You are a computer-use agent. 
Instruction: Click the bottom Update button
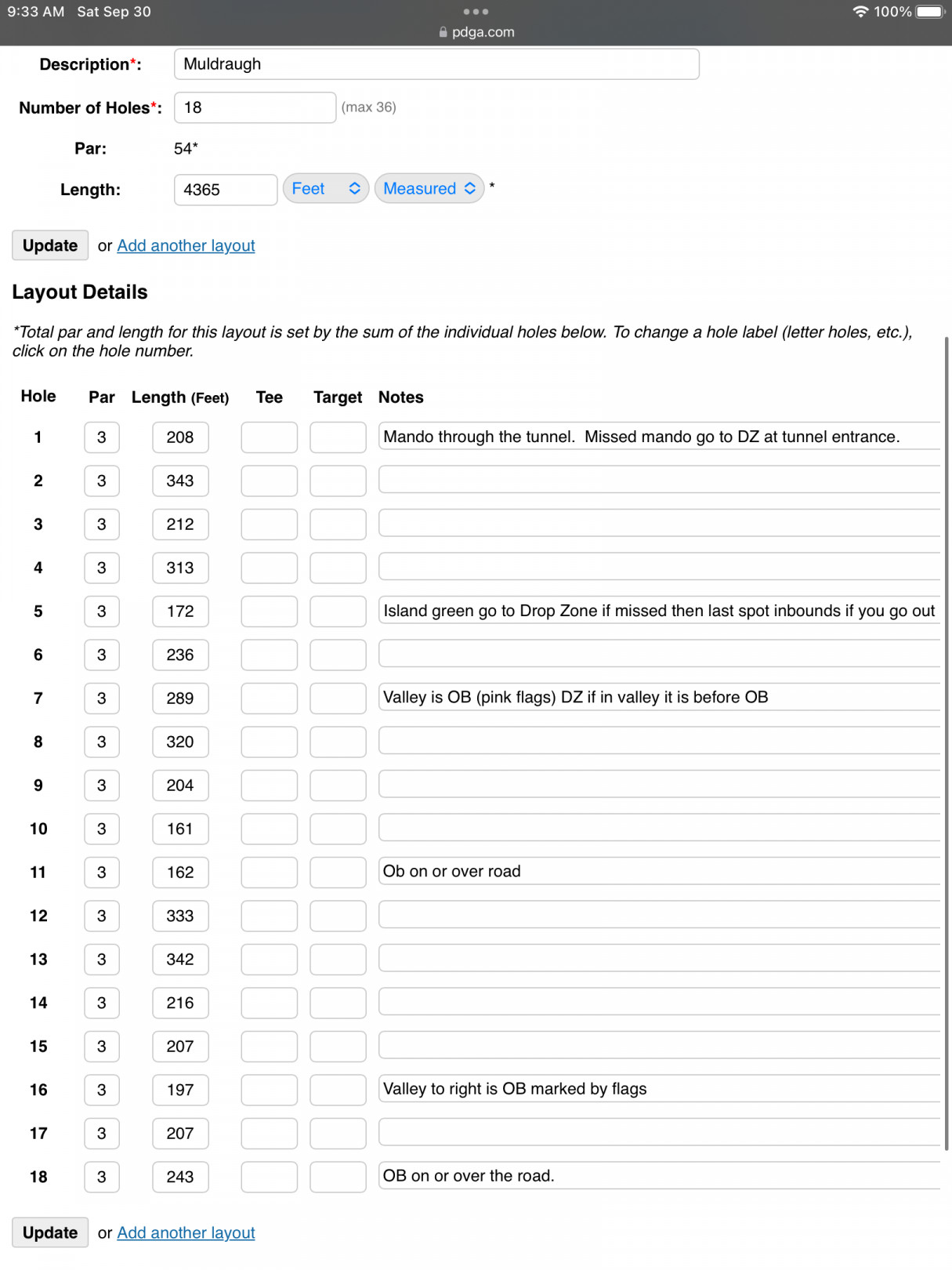tap(50, 1232)
